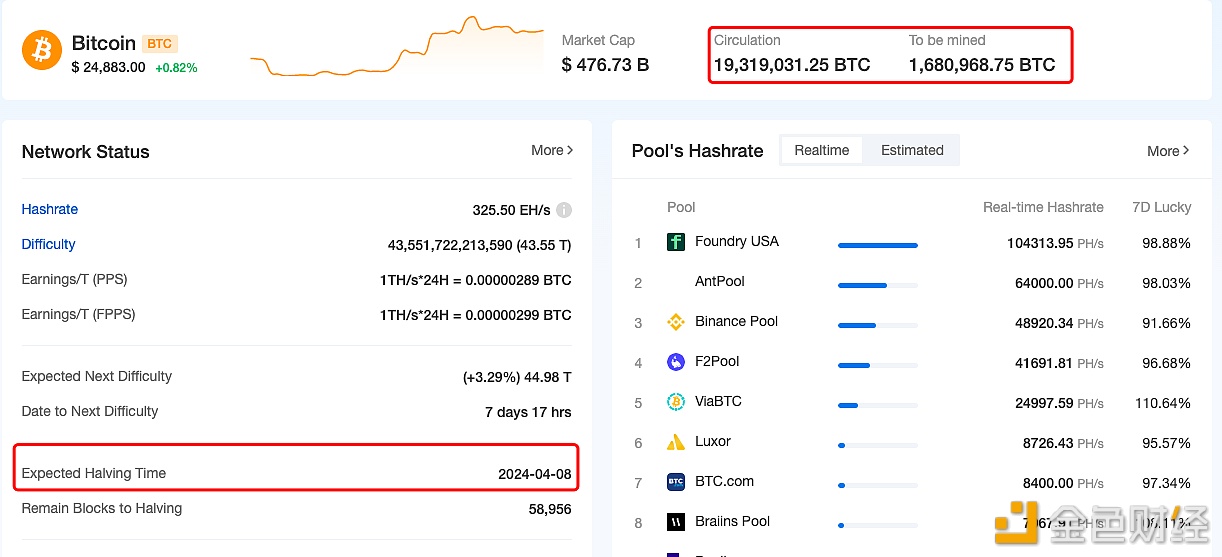Click the 7D Lucky column header
This screenshot has height=557, width=1222.
click(1161, 207)
